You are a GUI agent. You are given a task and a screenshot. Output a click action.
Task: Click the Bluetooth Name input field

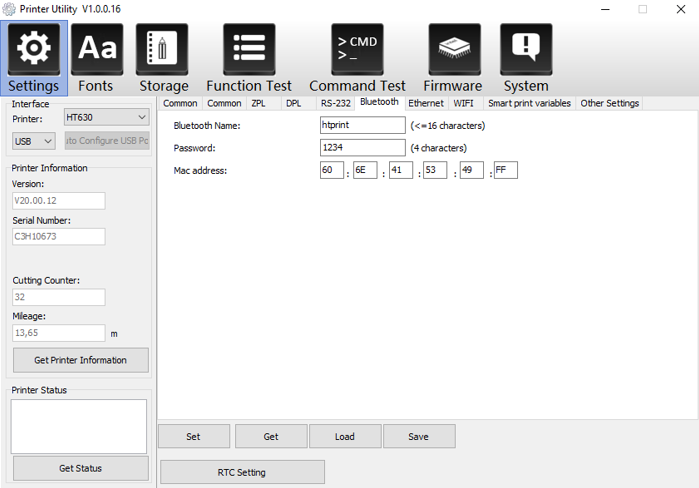362,126
